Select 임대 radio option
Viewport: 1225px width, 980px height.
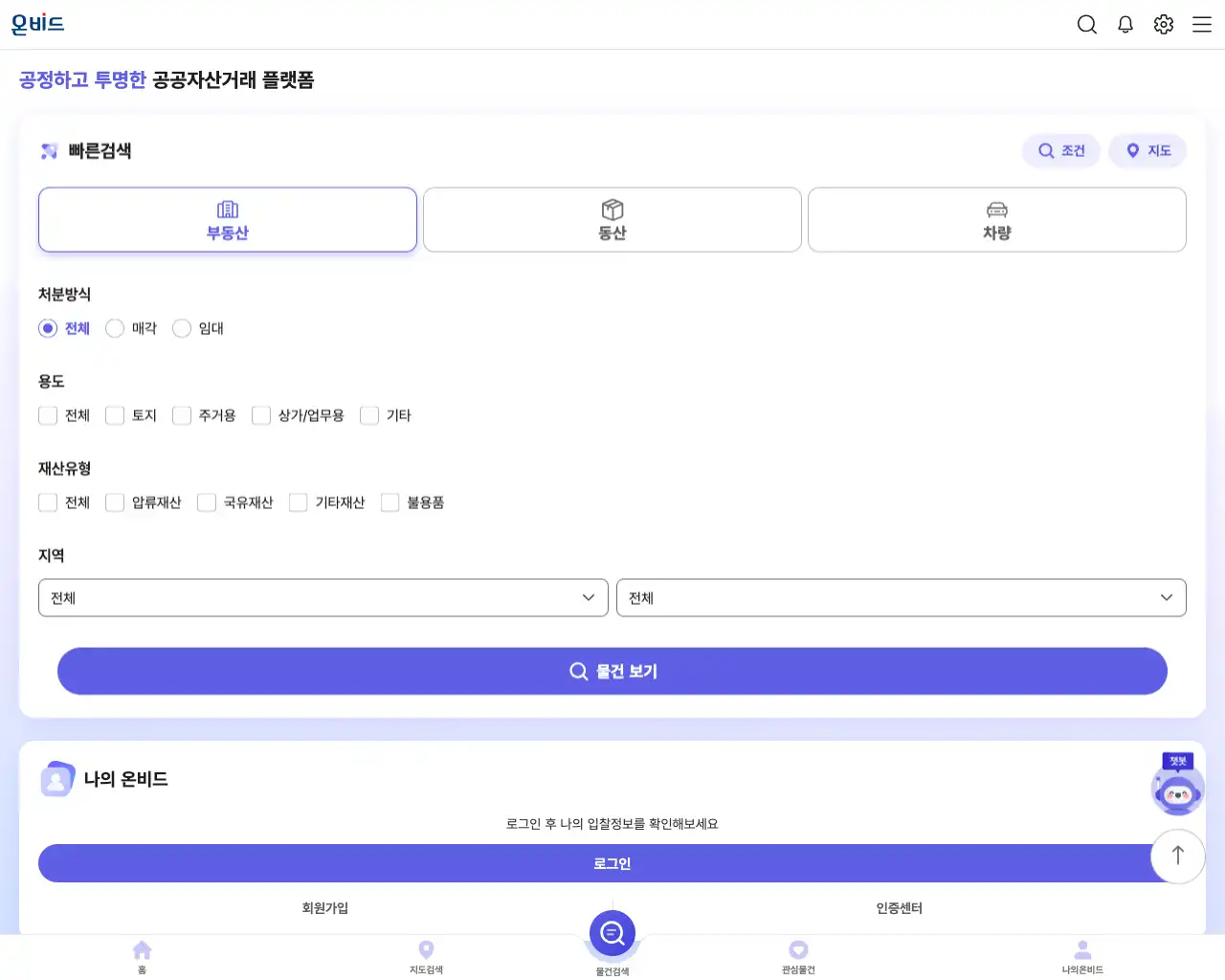[182, 328]
